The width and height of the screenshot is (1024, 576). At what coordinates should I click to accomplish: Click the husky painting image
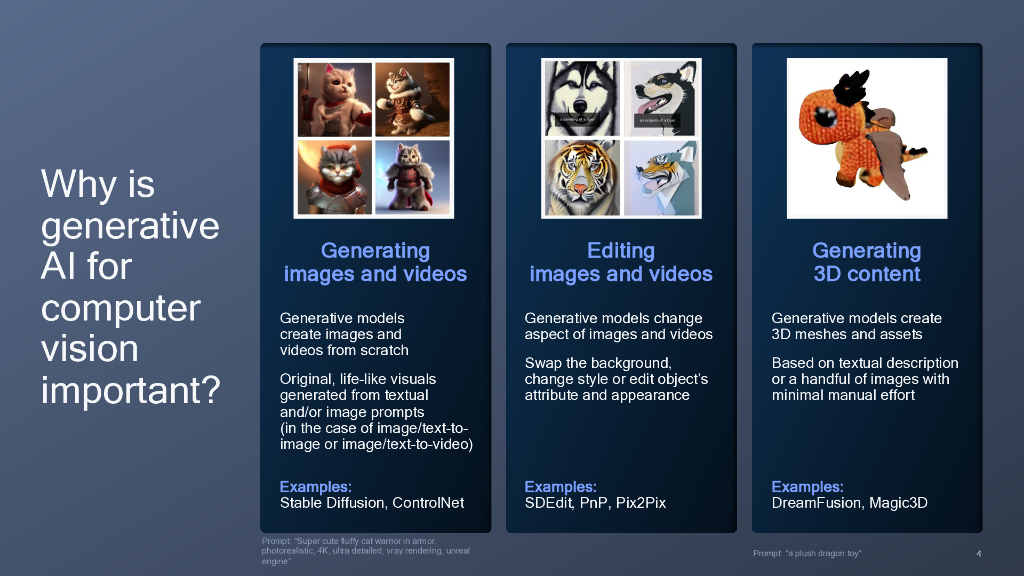(x=583, y=99)
